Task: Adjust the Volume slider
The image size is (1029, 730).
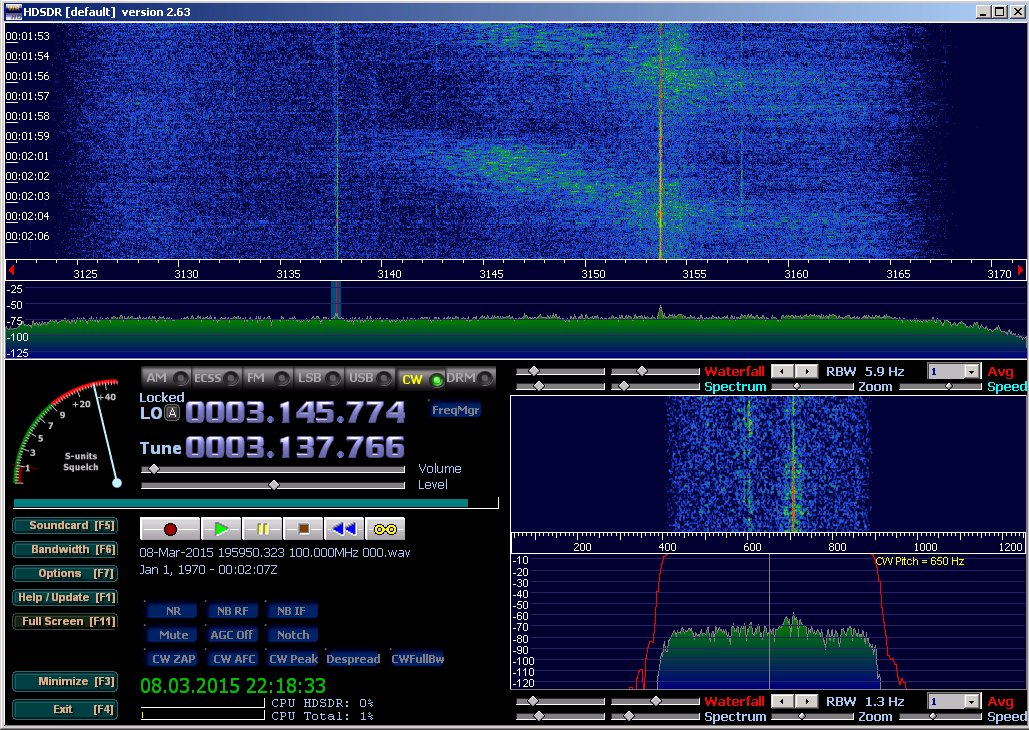Action: [x=273, y=469]
